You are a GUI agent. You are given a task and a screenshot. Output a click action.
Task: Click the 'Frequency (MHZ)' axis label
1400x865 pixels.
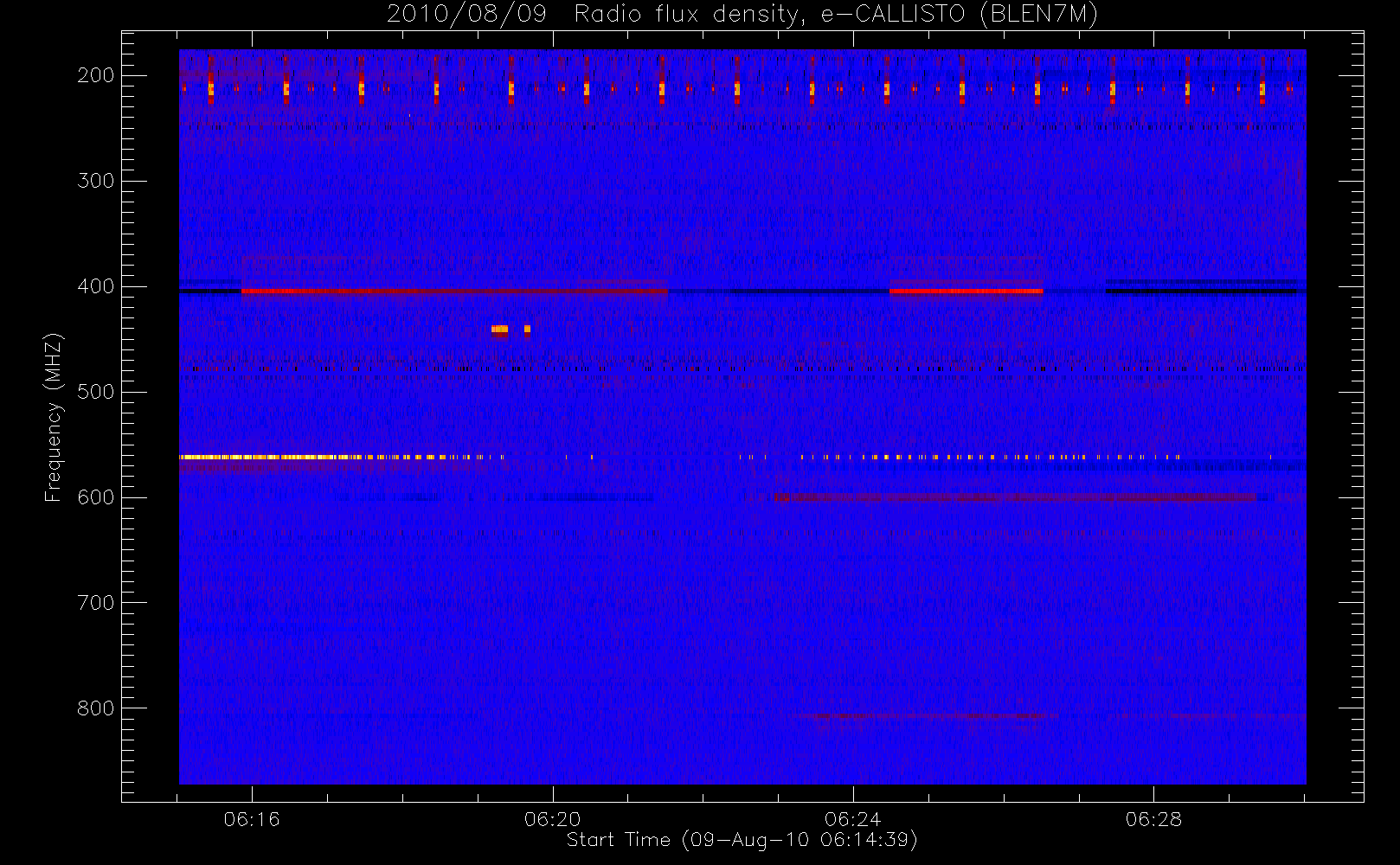(x=54, y=417)
